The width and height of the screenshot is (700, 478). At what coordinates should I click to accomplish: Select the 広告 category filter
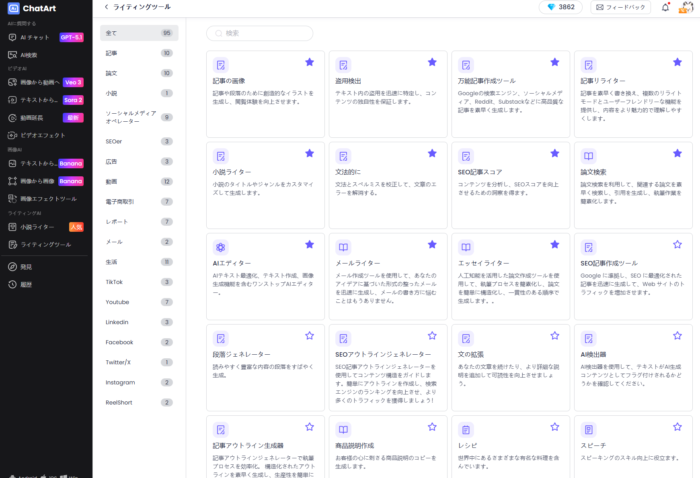click(x=139, y=162)
